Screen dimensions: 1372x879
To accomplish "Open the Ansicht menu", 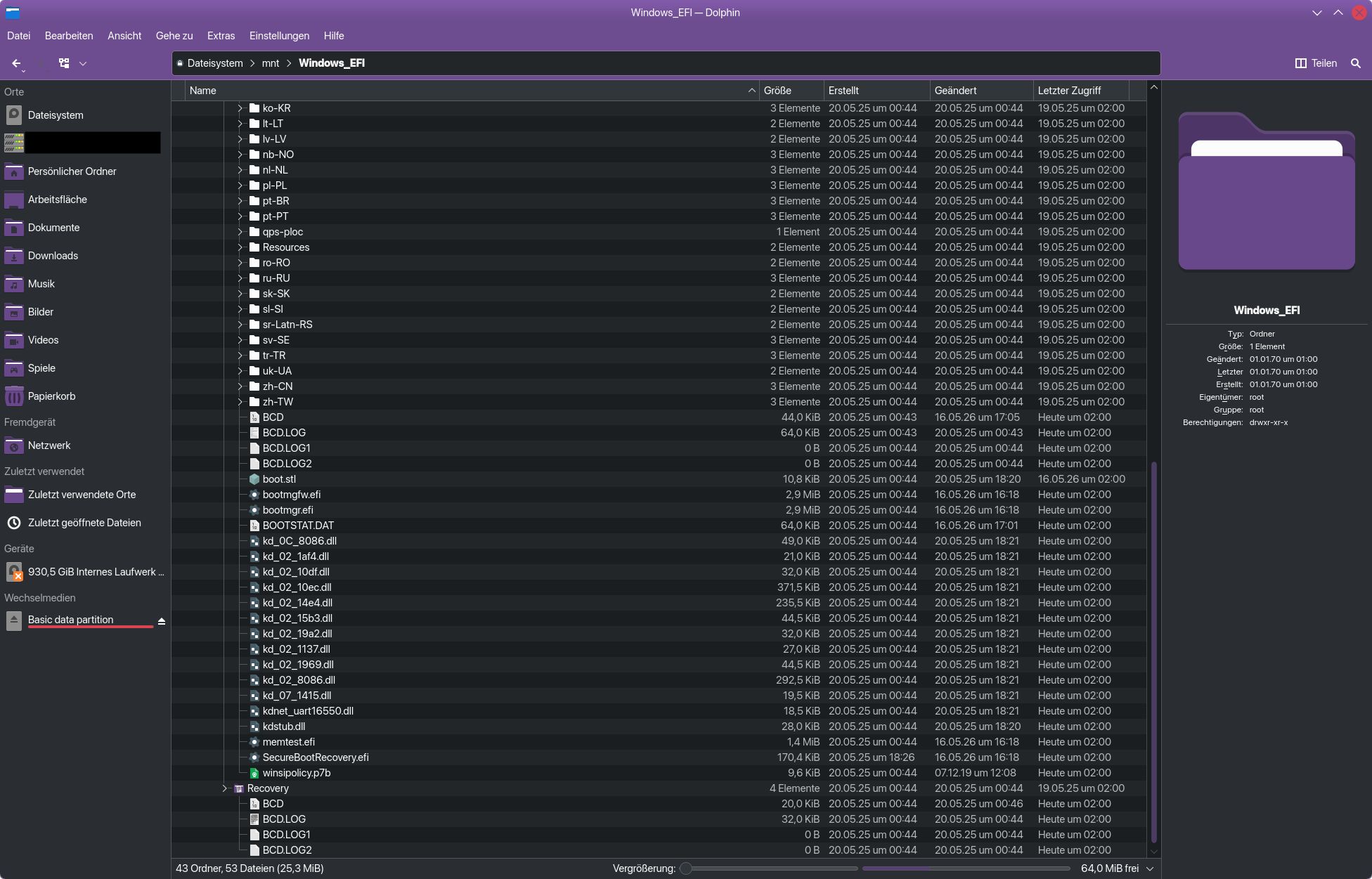I will point(124,36).
